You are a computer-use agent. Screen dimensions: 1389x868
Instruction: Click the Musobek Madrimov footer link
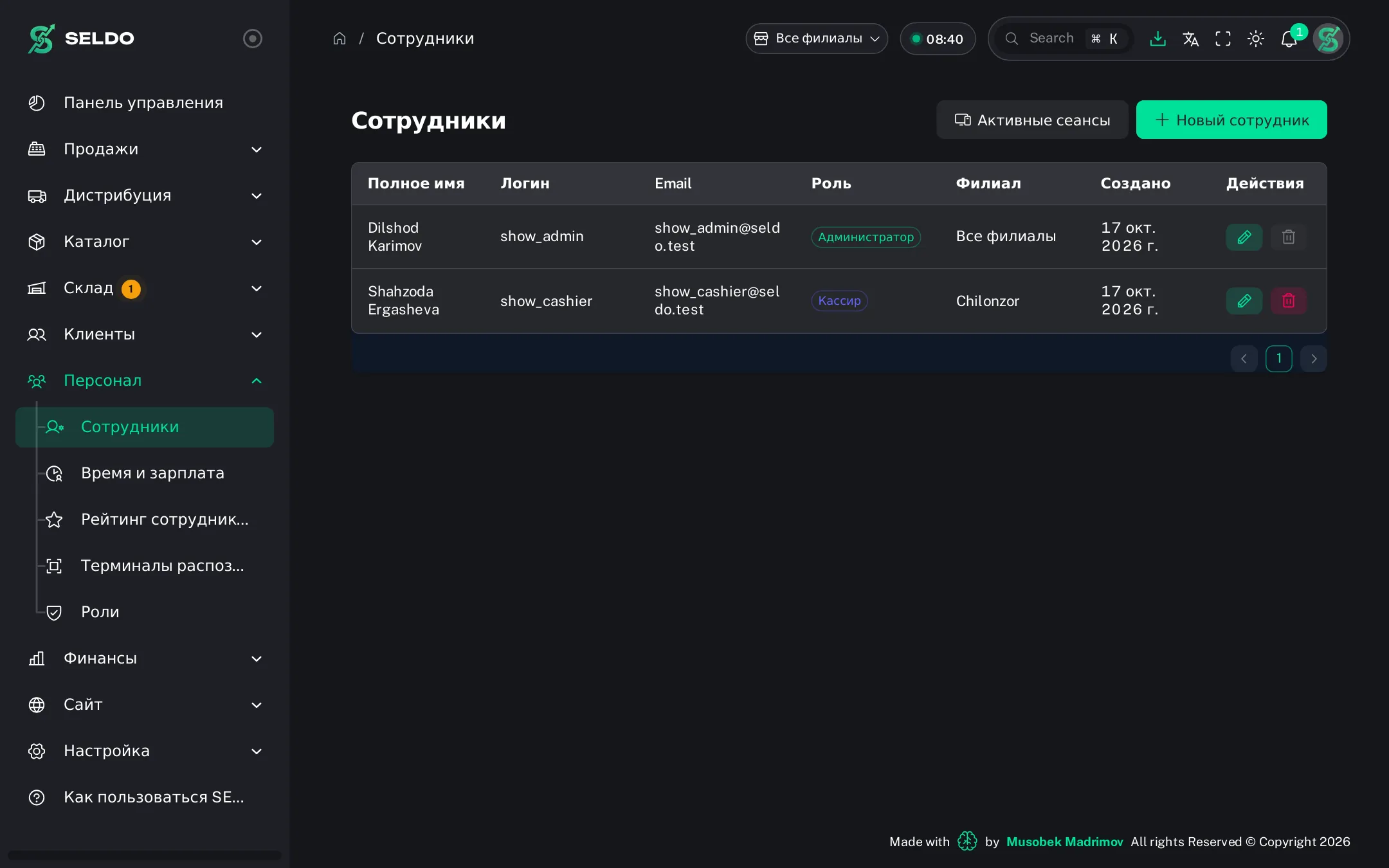[x=1064, y=842]
